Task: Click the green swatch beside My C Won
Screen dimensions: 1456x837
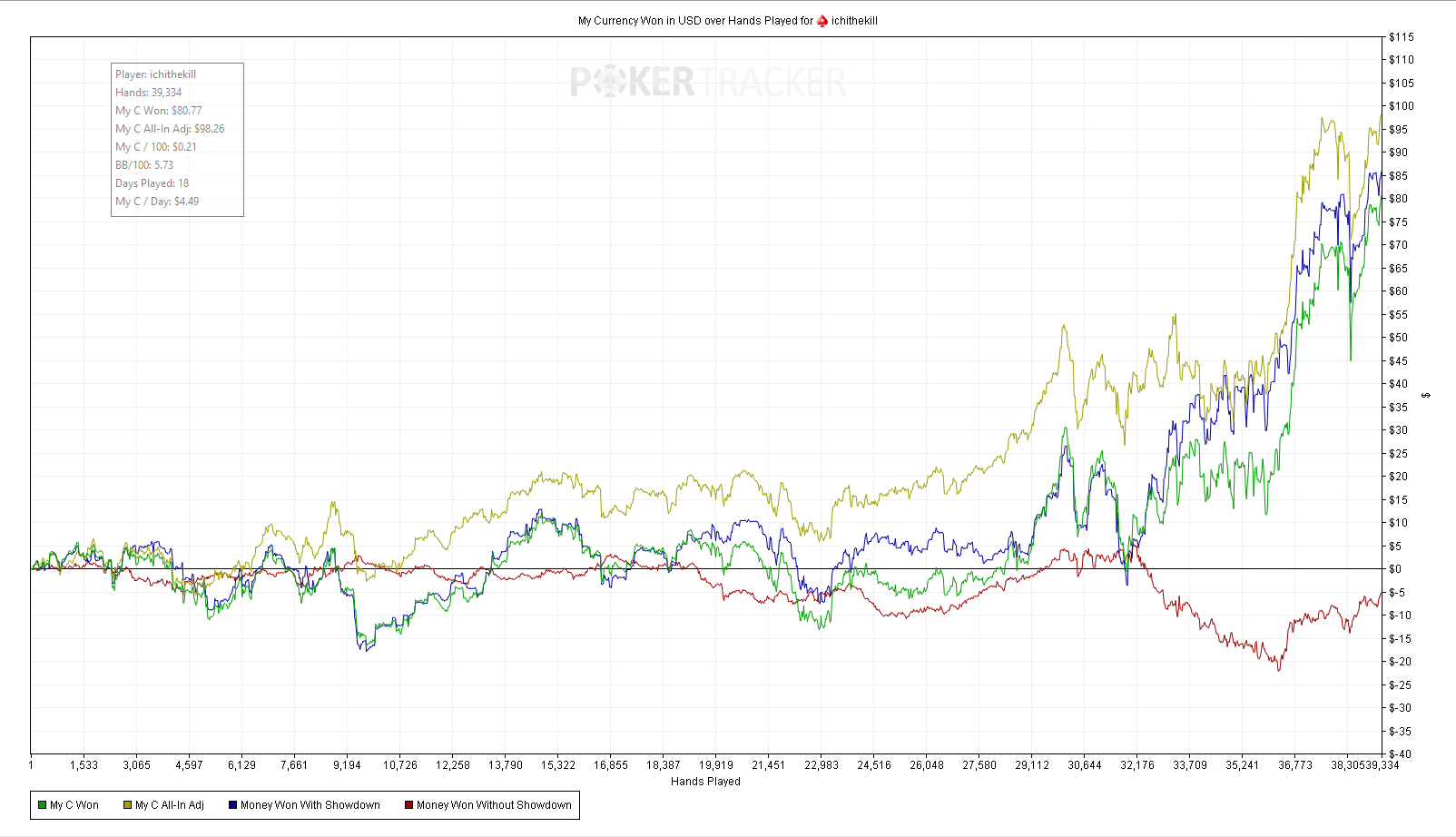Action: [x=42, y=805]
